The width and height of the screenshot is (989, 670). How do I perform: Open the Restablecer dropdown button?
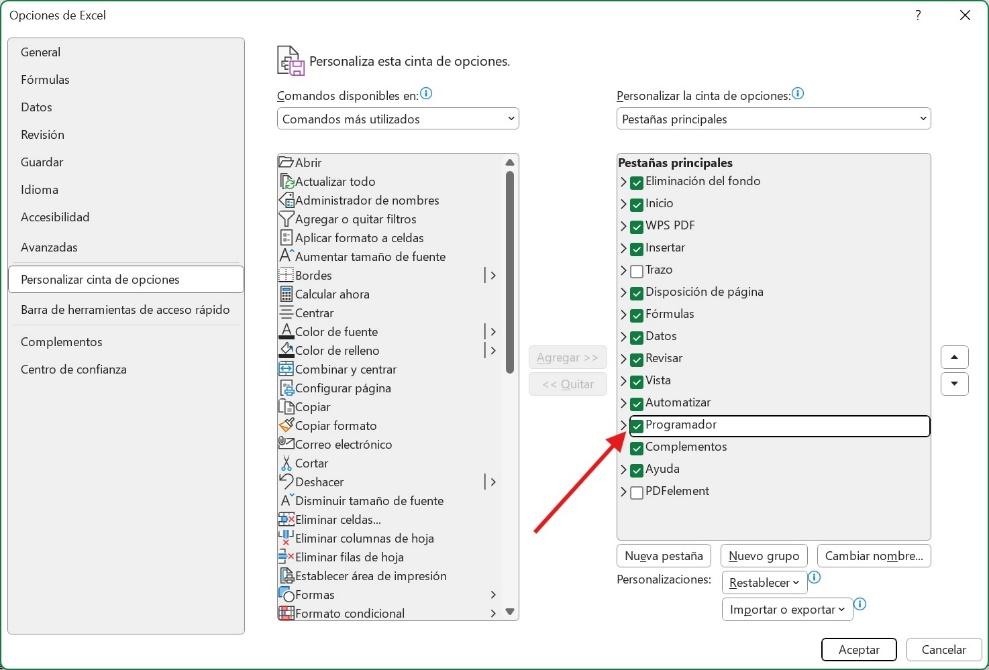(764, 582)
